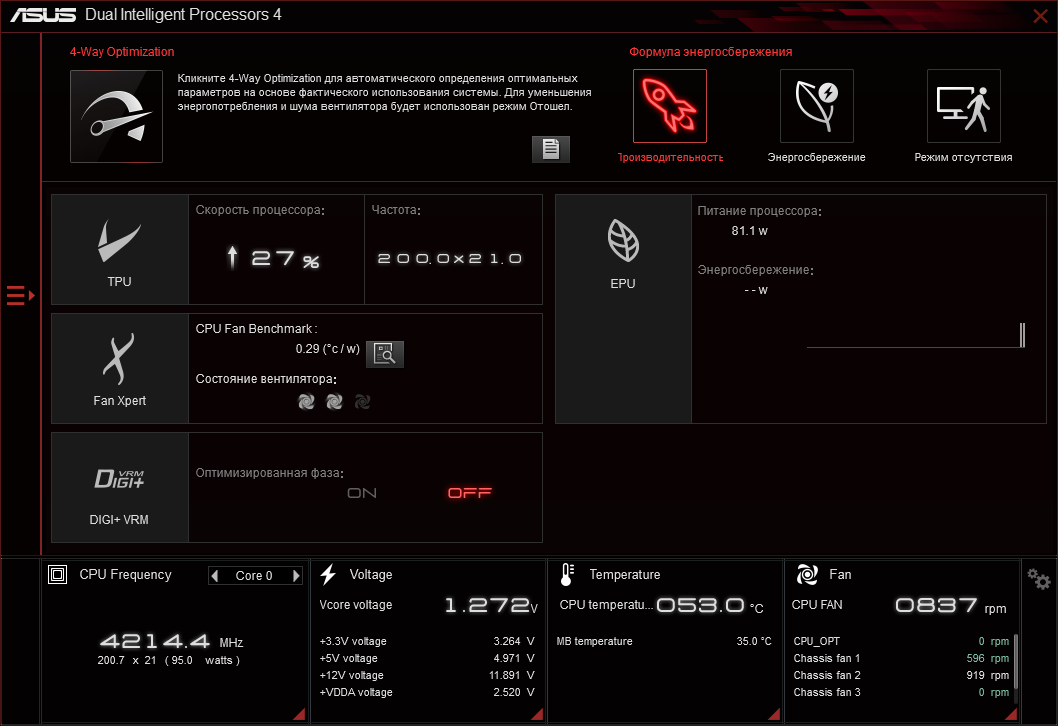Image resolution: width=1058 pixels, height=726 pixels.
Task: Switch optimized phase to OFF
Action: 470,493
